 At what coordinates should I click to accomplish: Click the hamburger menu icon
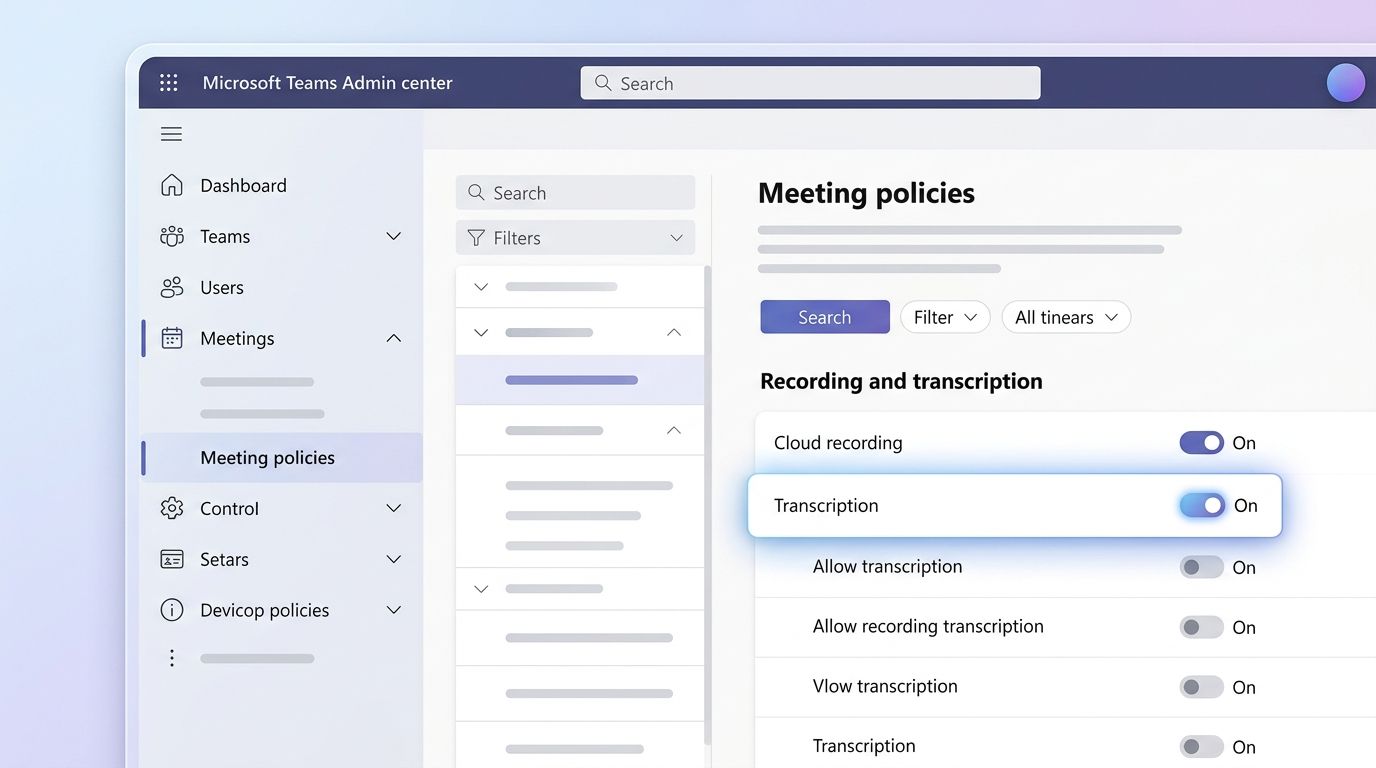(171, 133)
